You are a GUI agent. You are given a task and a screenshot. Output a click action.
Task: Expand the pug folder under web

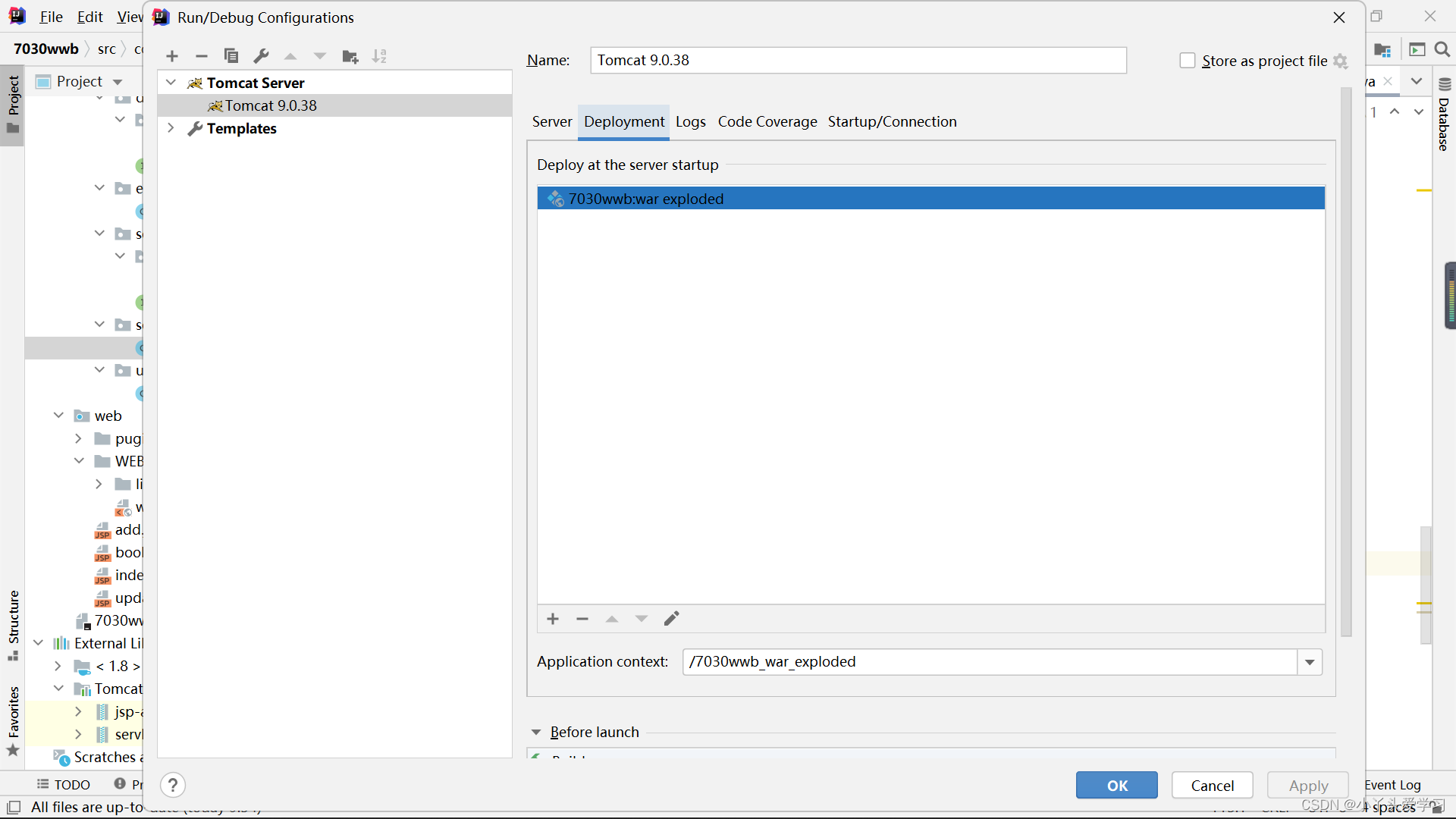[78, 438]
